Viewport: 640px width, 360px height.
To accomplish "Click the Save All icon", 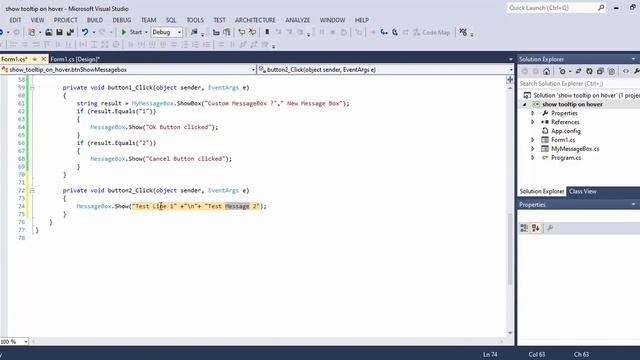I will click(70, 32).
